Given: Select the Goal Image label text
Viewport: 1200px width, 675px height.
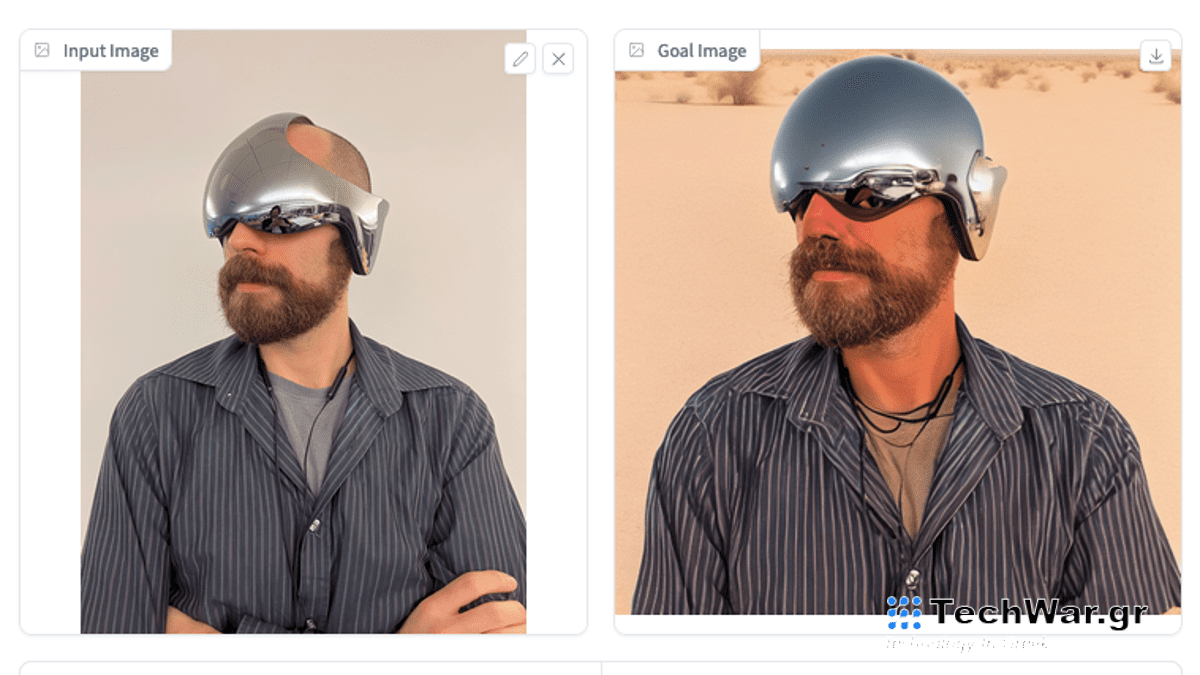Looking at the screenshot, I should click(x=701, y=51).
